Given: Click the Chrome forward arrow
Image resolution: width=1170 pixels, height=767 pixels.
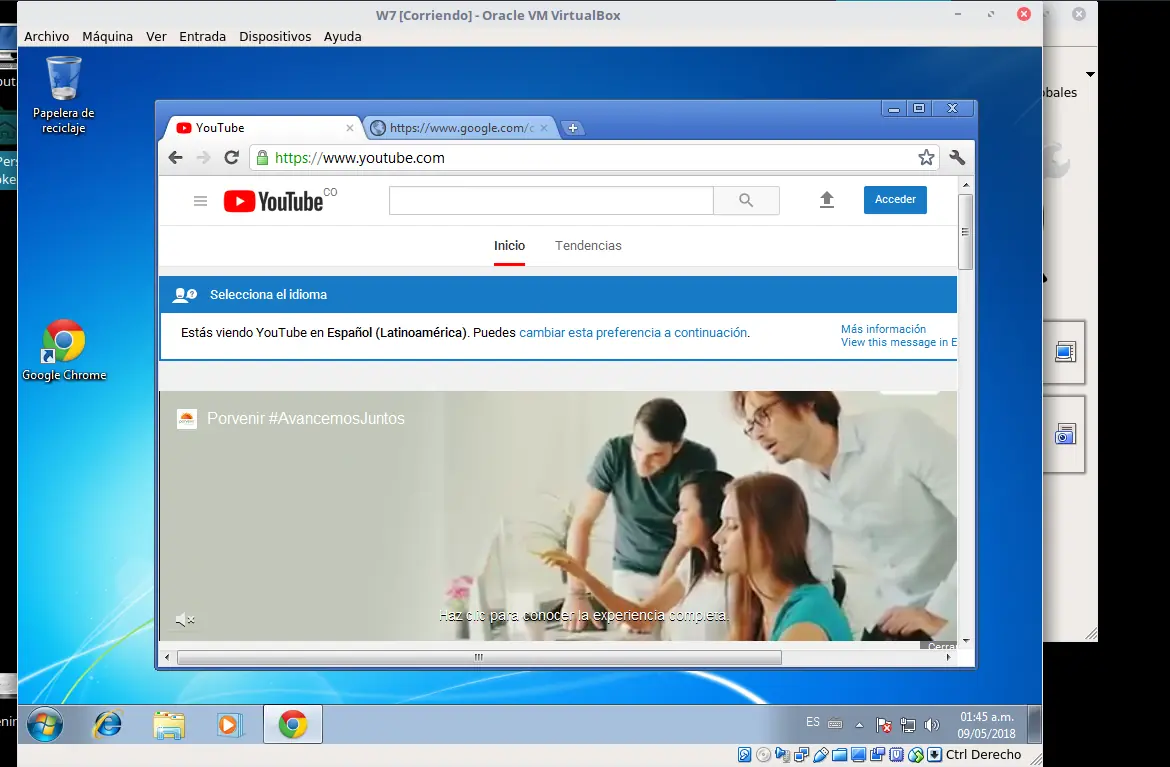Looking at the screenshot, I should click(203, 157).
